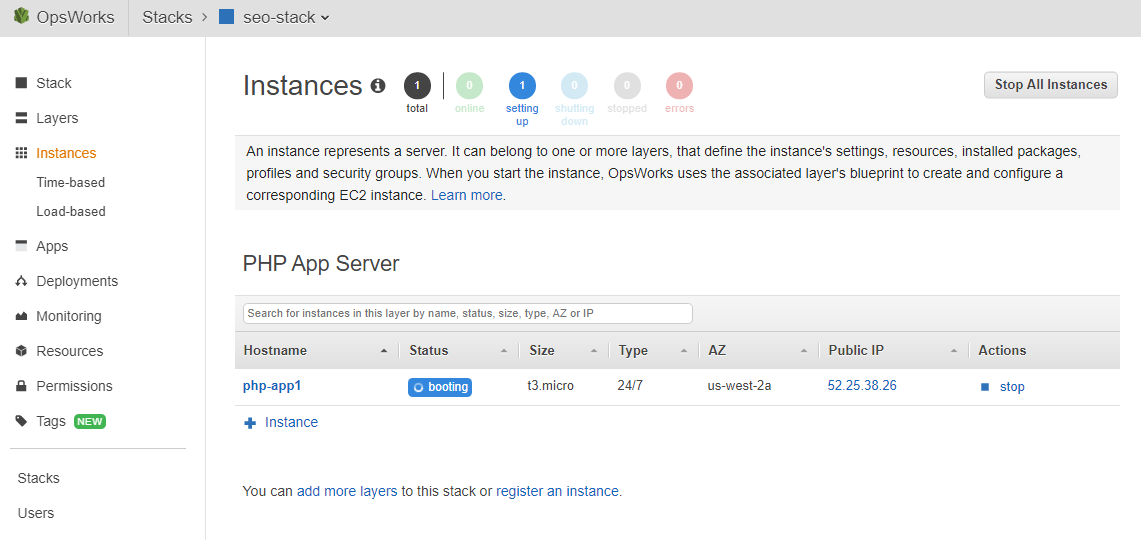Open php-app1 hostname link

(271, 386)
